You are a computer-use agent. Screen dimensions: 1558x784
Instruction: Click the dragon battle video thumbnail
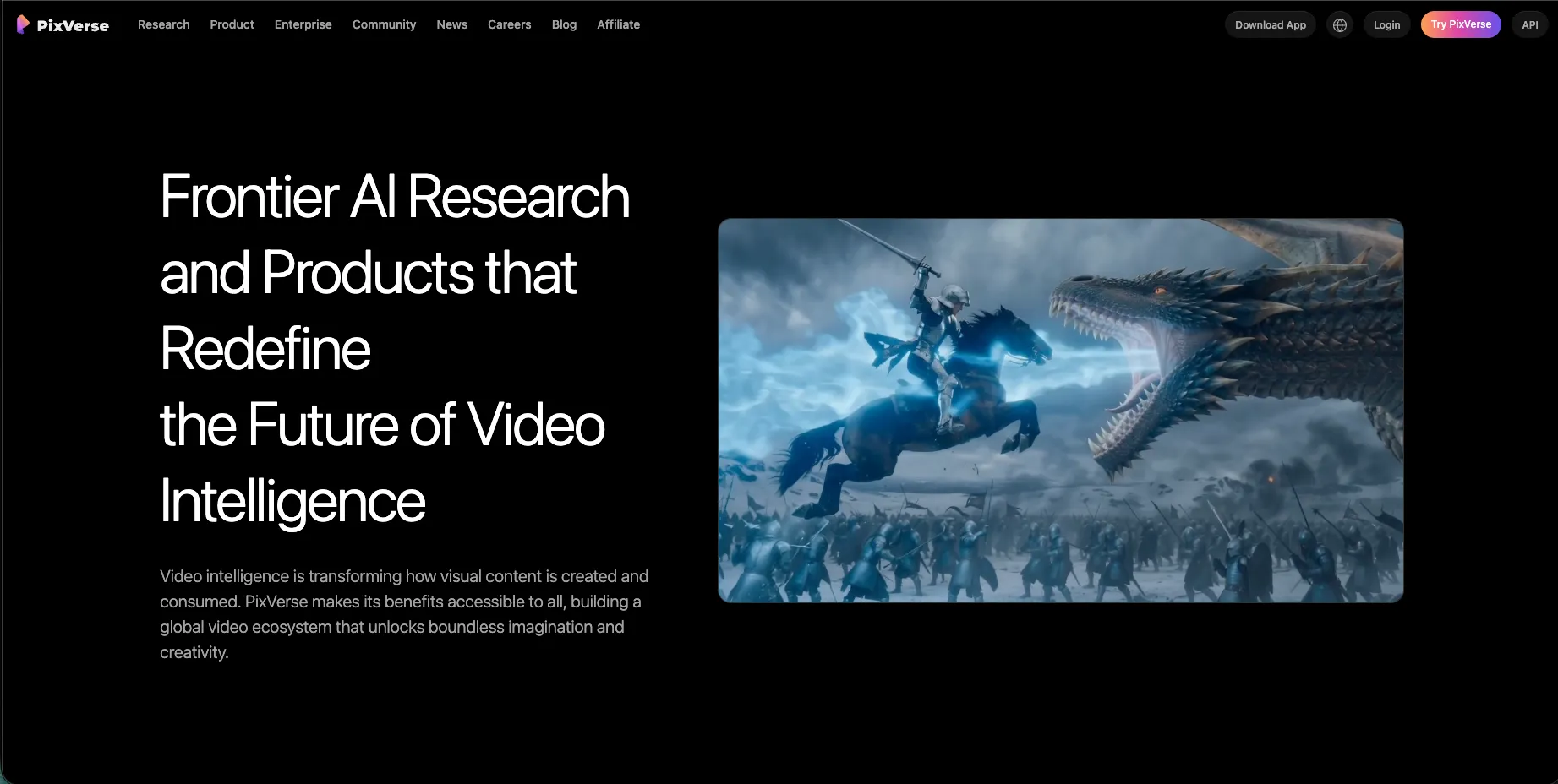[1061, 411]
